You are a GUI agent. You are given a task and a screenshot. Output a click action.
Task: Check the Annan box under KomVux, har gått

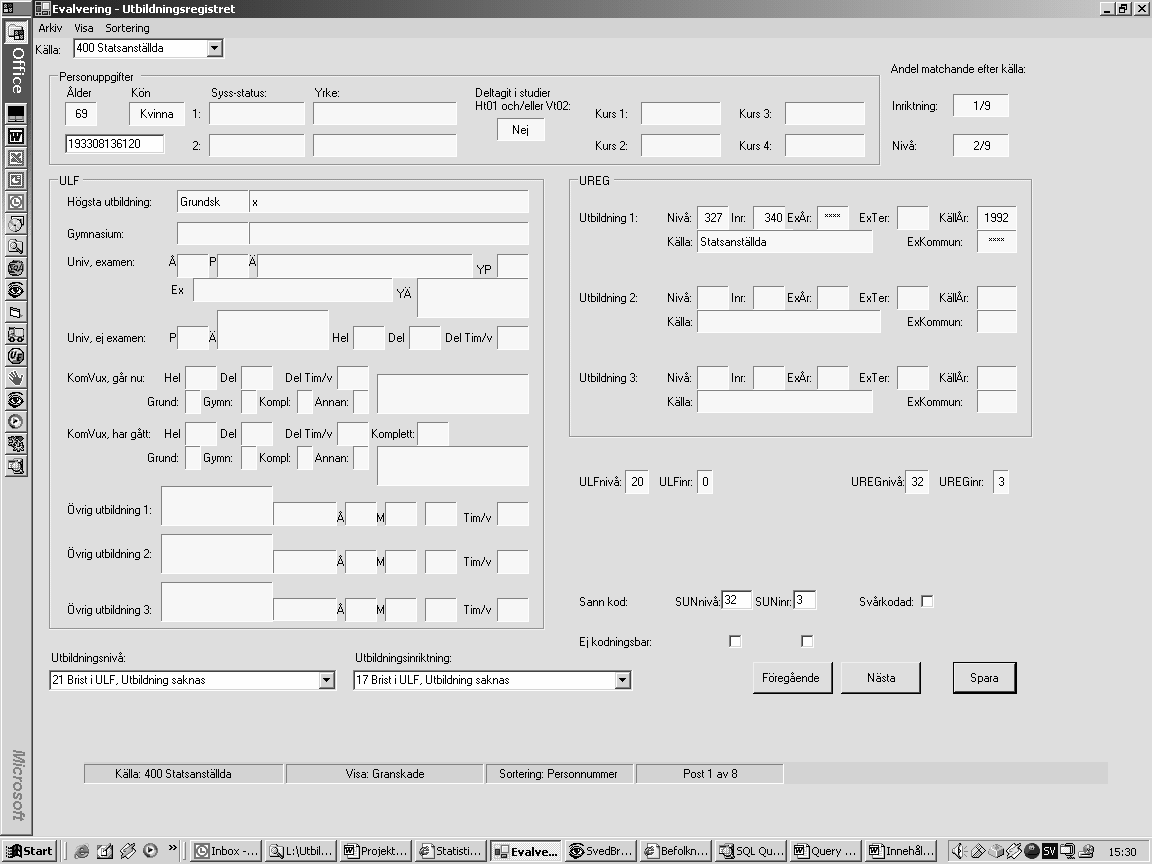(x=361, y=458)
